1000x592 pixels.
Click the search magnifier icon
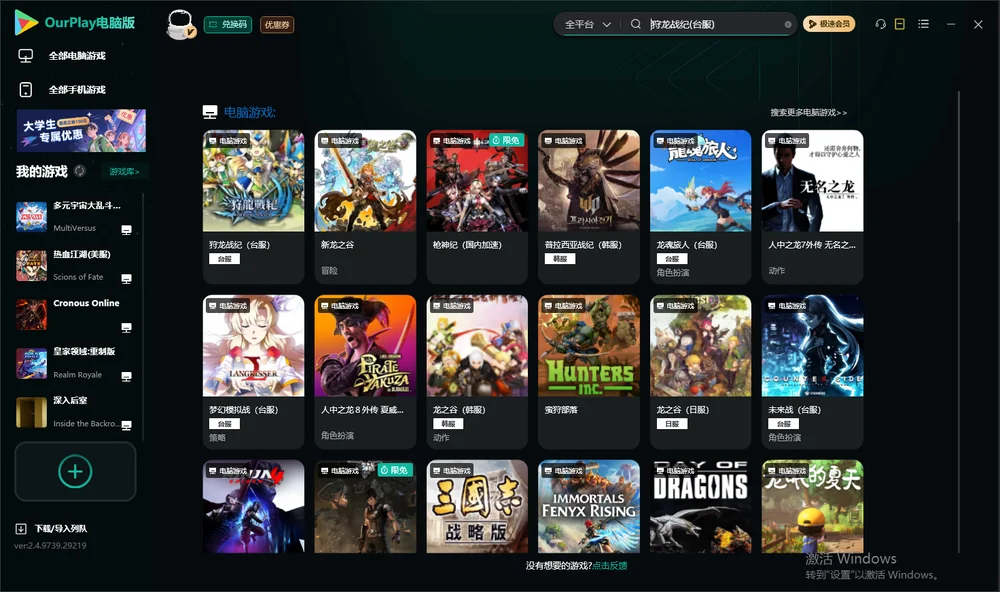(x=635, y=24)
